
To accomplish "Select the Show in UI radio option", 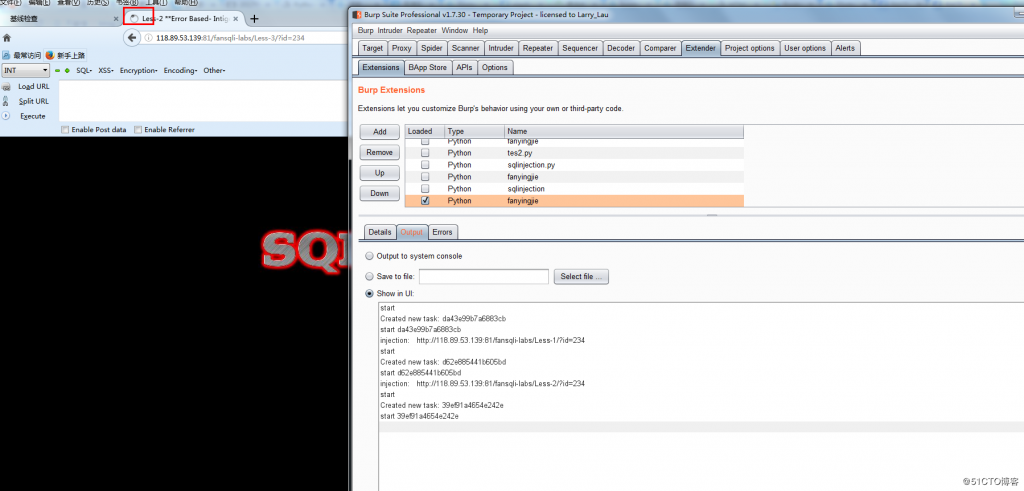I will [370, 294].
